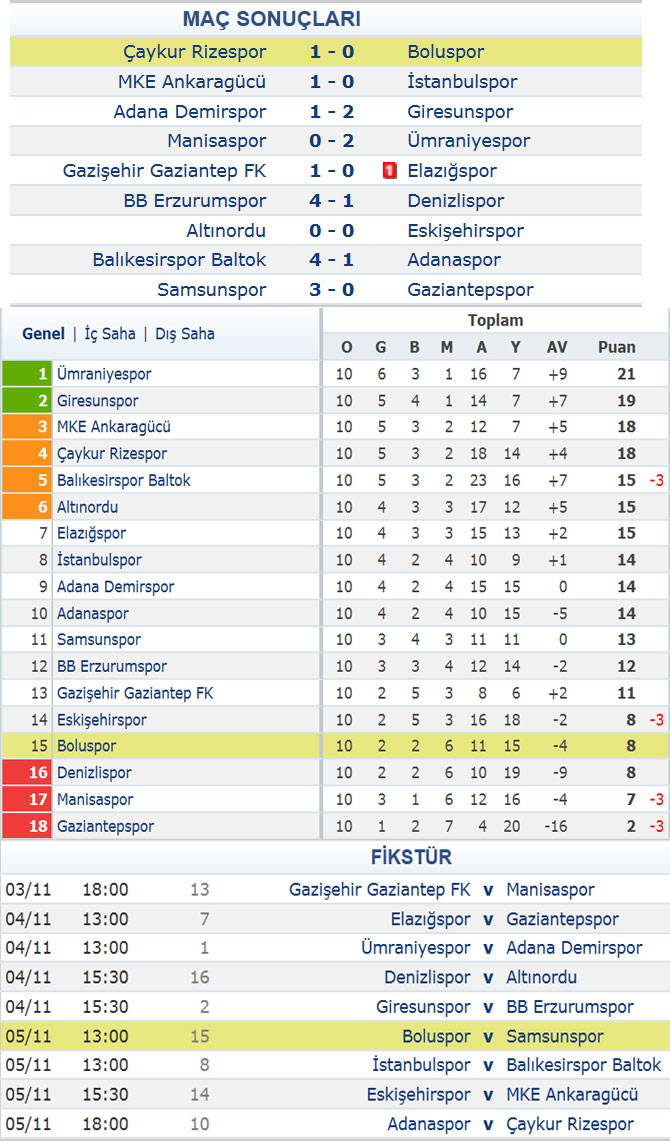
Task: Click the -3 penalty note beside Gaziantepspor
Action: pyautogui.click(x=657, y=826)
